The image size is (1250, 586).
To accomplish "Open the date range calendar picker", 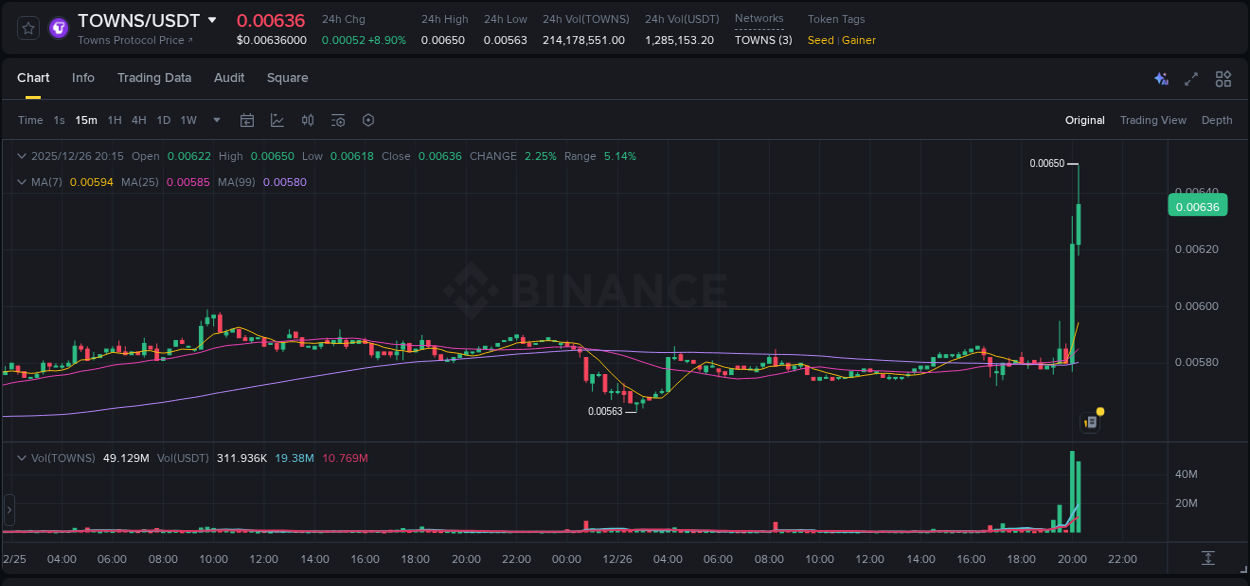I will pos(247,120).
